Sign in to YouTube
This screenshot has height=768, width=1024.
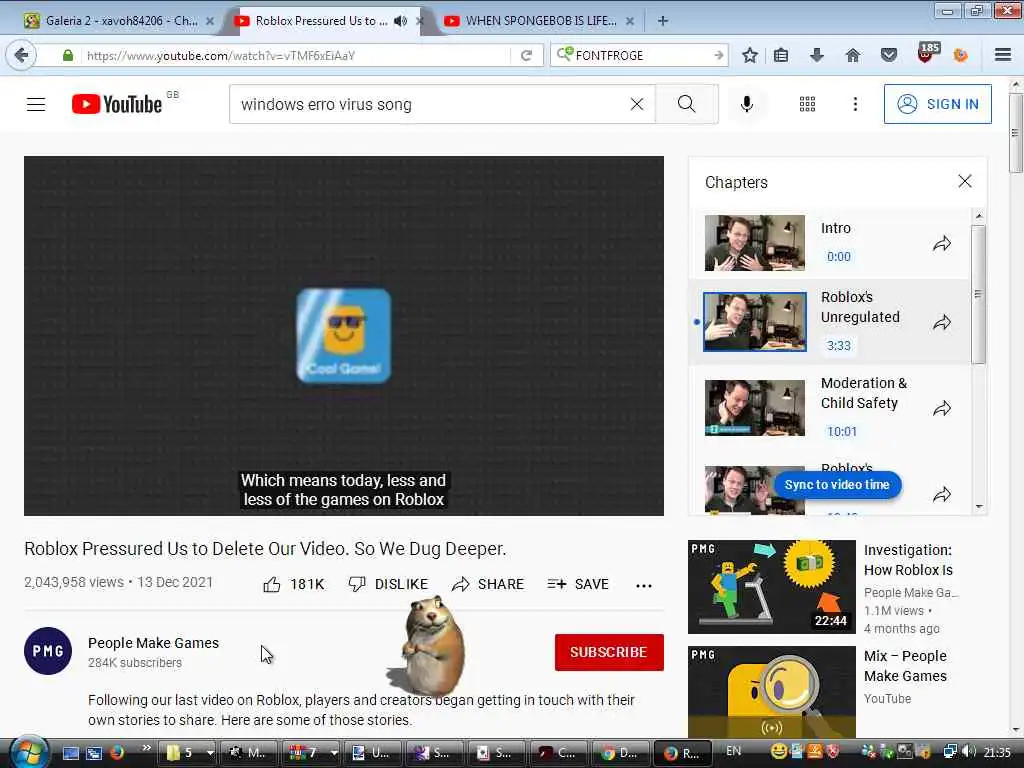point(937,104)
